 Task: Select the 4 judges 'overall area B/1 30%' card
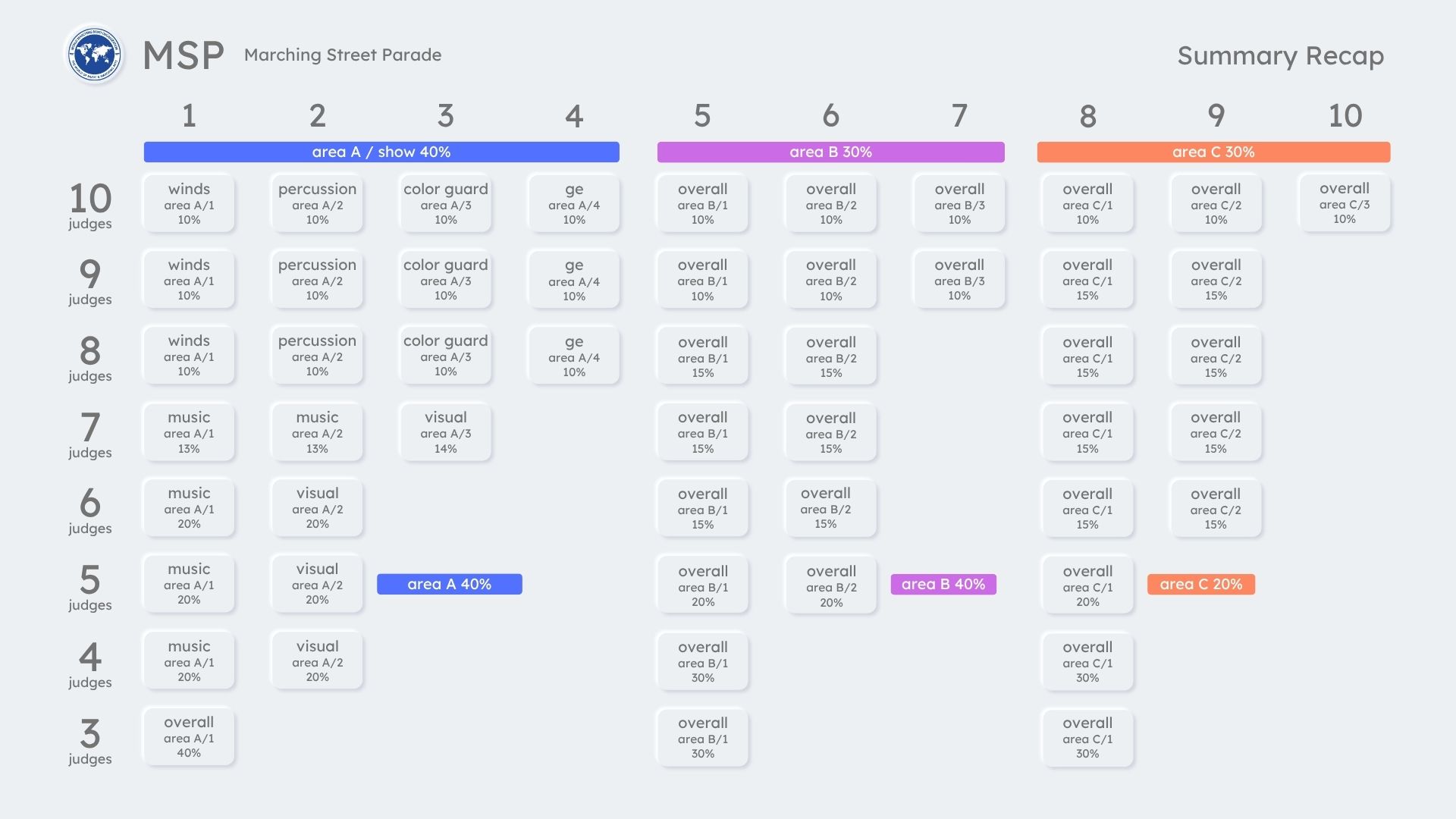[703, 661]
